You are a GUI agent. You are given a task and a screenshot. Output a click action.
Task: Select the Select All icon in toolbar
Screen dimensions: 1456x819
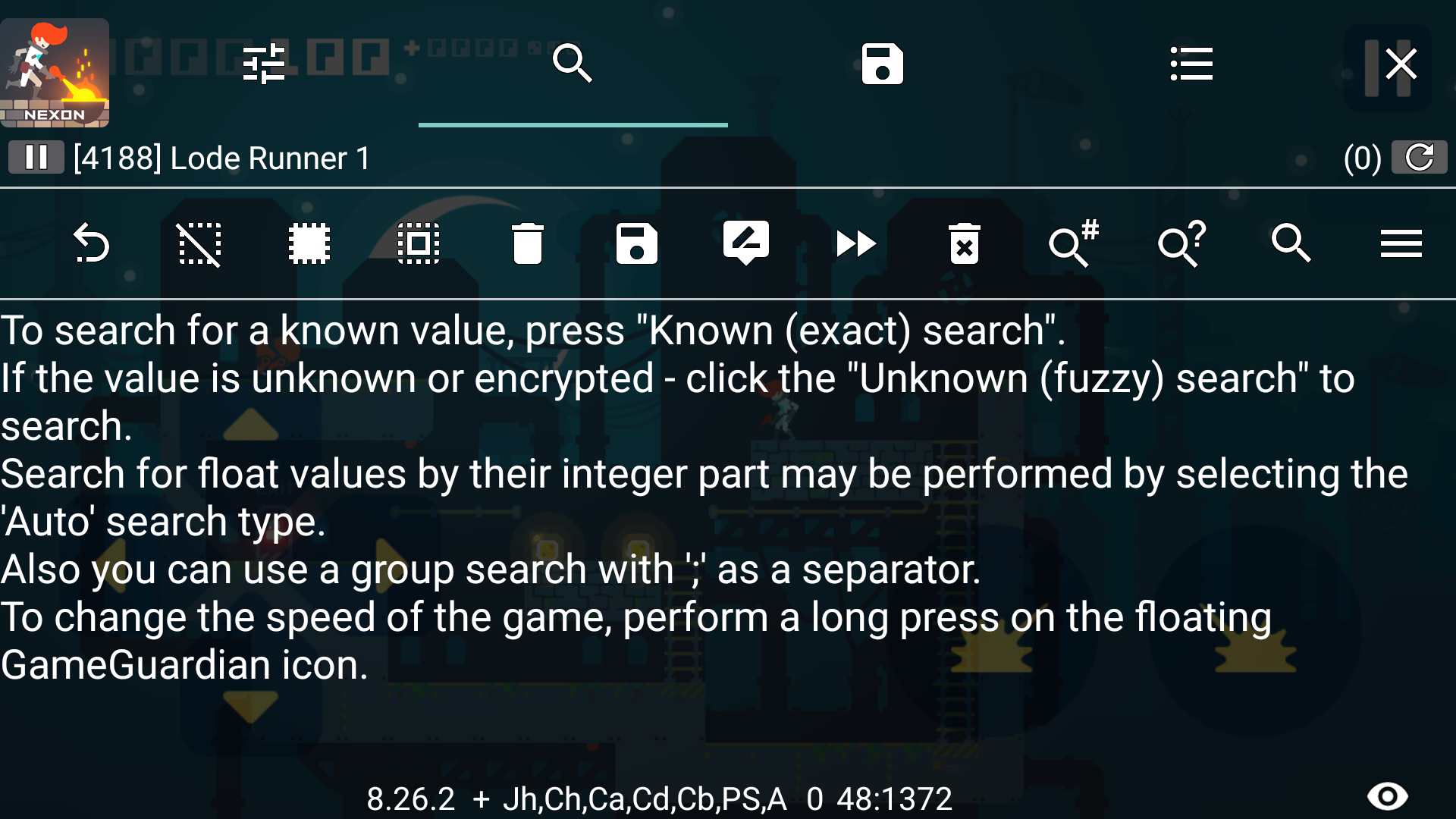click(309, 243)
